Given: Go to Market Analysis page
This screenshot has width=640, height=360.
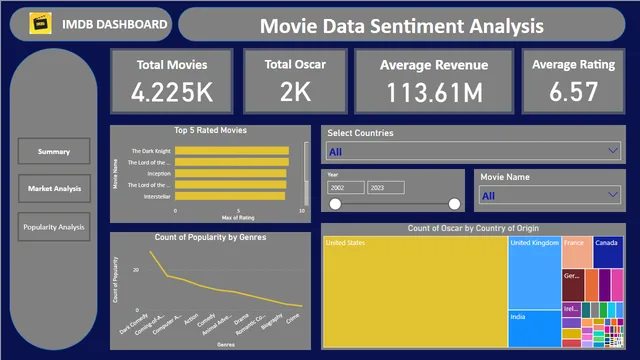Looking at the screenshot, I should pos(54,188).
